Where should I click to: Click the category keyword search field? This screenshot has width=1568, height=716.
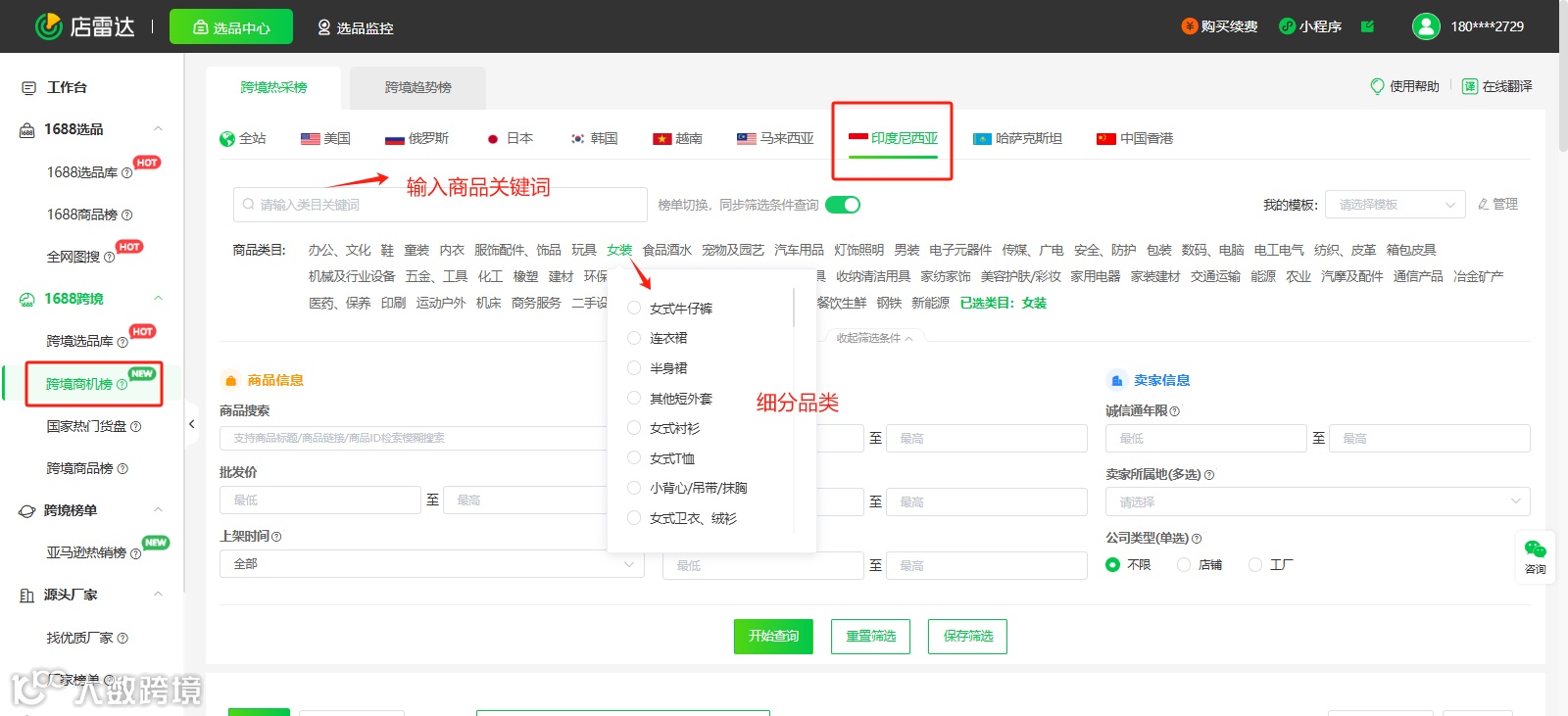440,205
